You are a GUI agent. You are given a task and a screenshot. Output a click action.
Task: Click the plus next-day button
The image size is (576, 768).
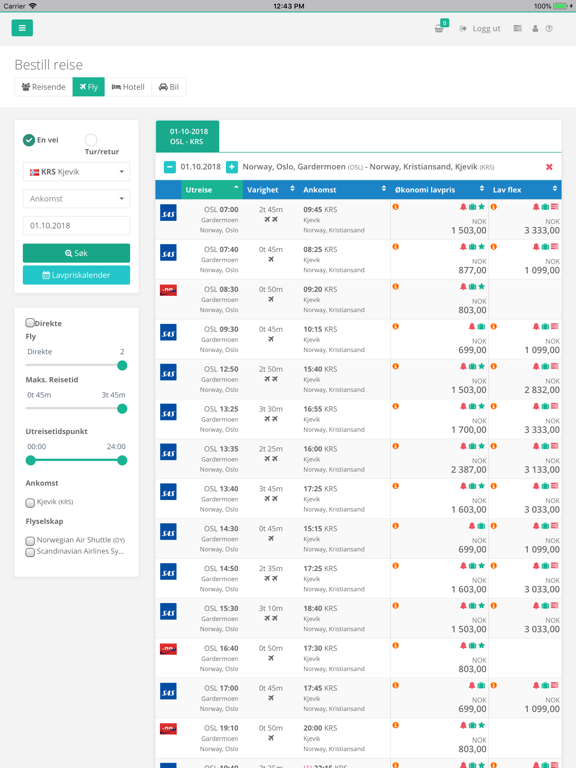click(232, 167)
